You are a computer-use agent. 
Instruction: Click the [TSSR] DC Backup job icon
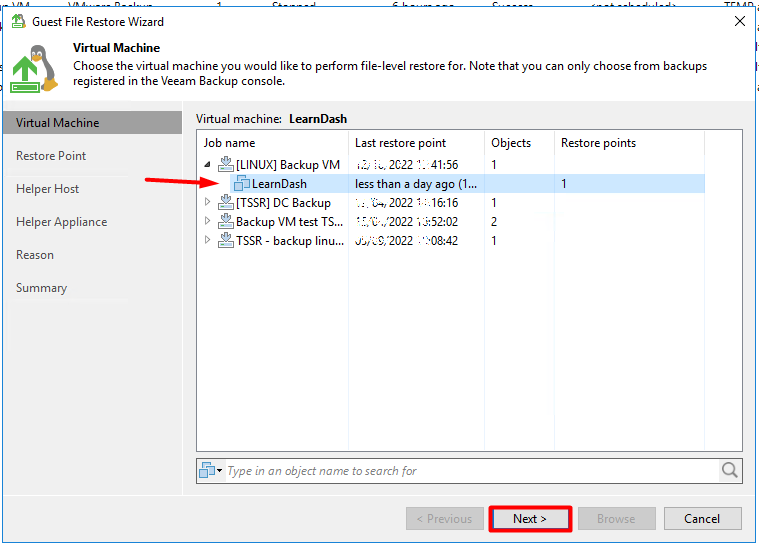pyautogui.click(x=226, y=203)
